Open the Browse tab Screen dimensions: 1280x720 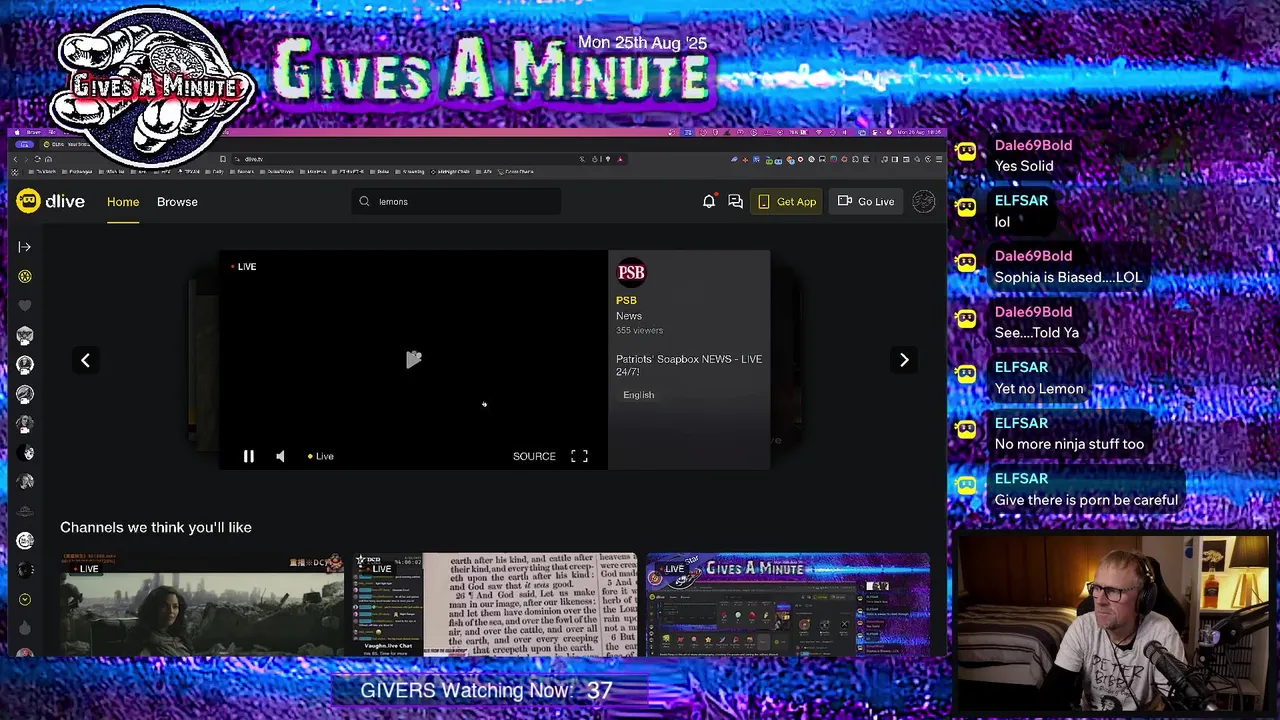pyautogui.click(x=177, y=201)
